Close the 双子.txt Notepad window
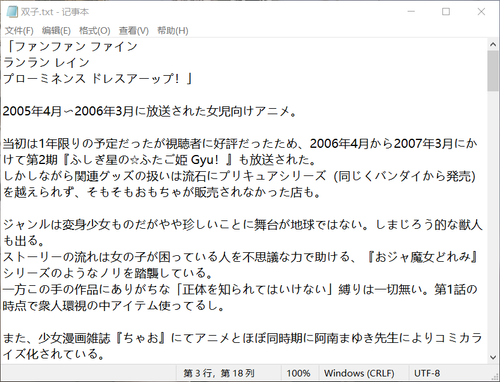Viewport: 500px width, 382px height. click(x=481, y=12)
